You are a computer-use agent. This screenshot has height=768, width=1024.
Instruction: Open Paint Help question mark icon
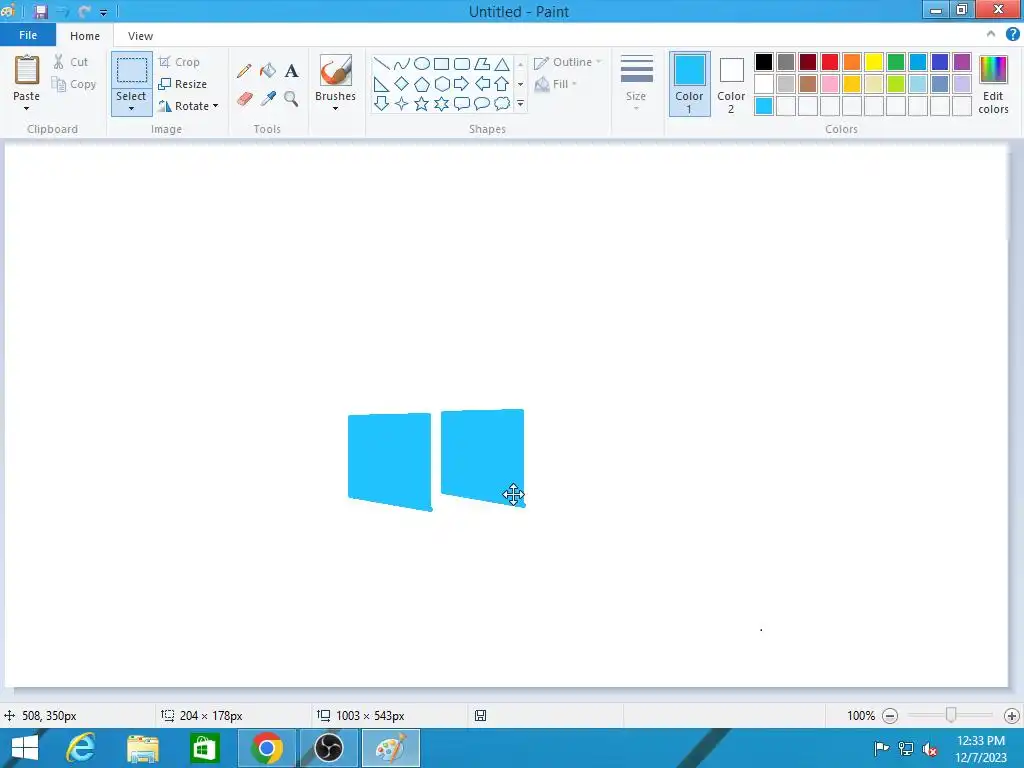tap(1012, 34)
